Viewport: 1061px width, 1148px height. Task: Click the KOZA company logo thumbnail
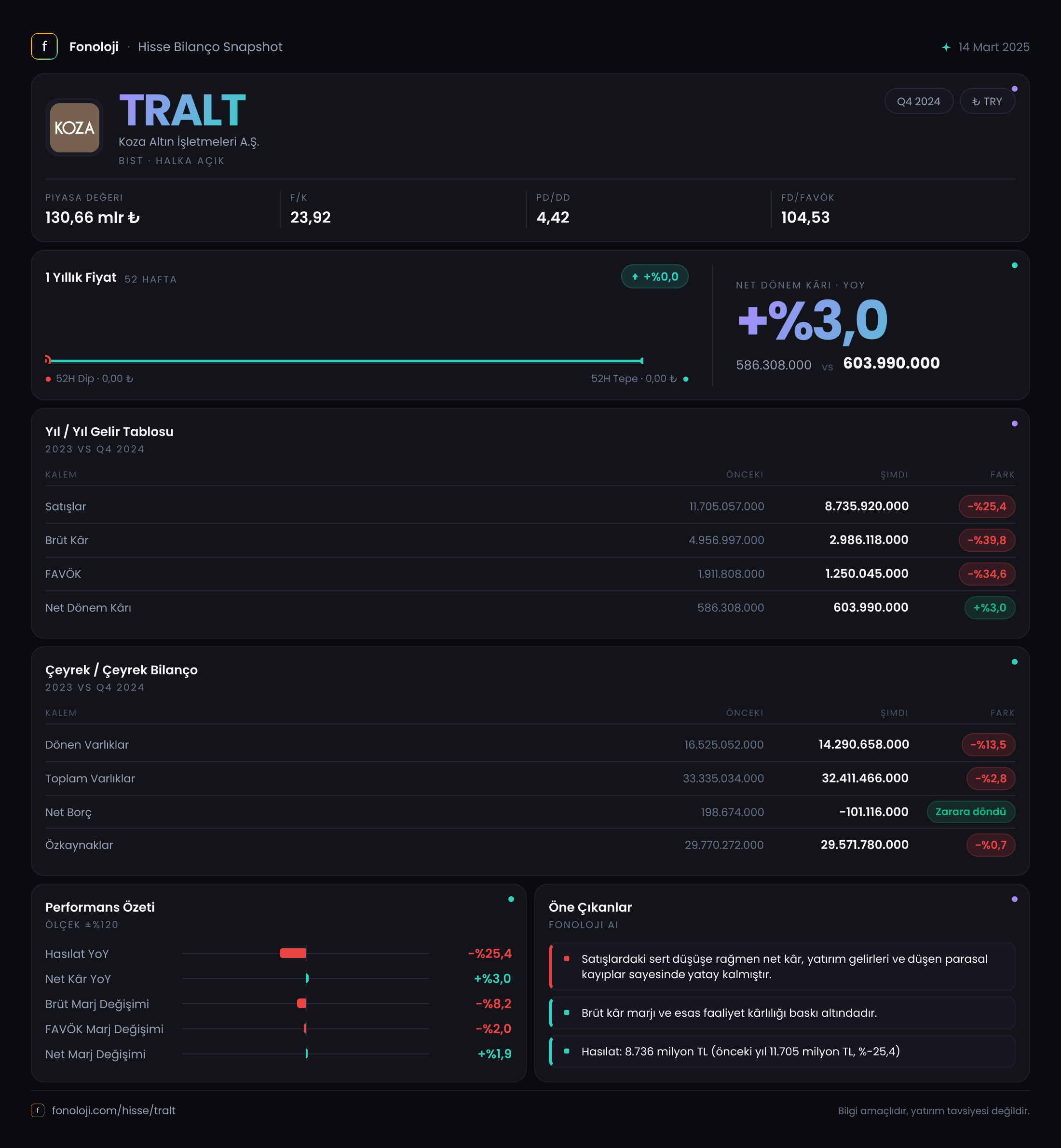point(75,127)
